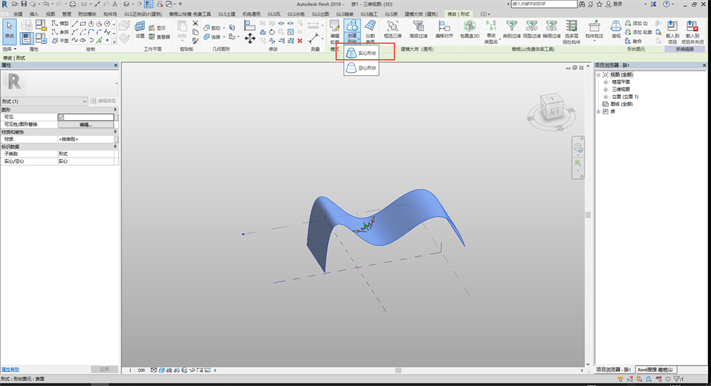Screen dimensions: 711x386
Task: Open the 视图 ribbon tab
Action: [50, 14]
